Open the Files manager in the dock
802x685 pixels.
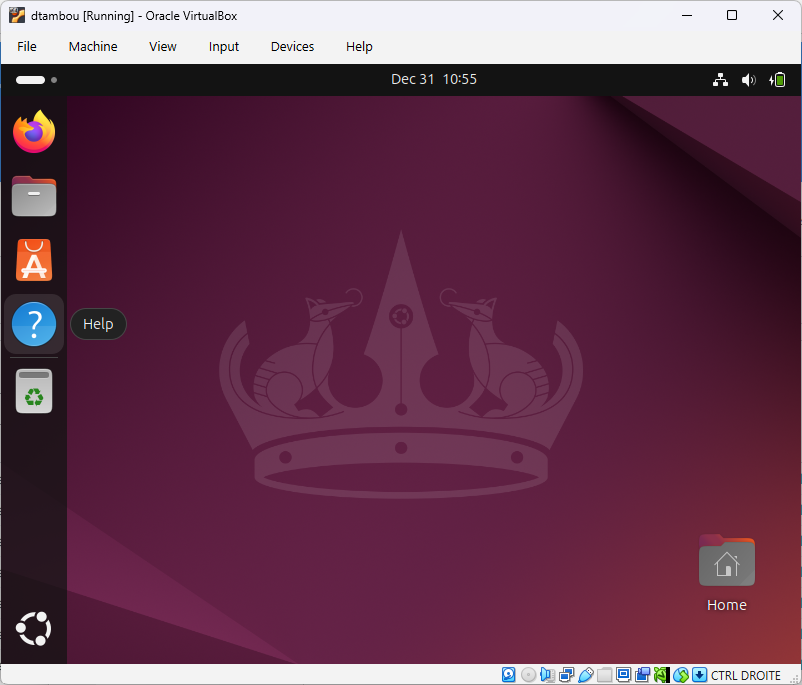pyautogui.click(x=34, y=196)
